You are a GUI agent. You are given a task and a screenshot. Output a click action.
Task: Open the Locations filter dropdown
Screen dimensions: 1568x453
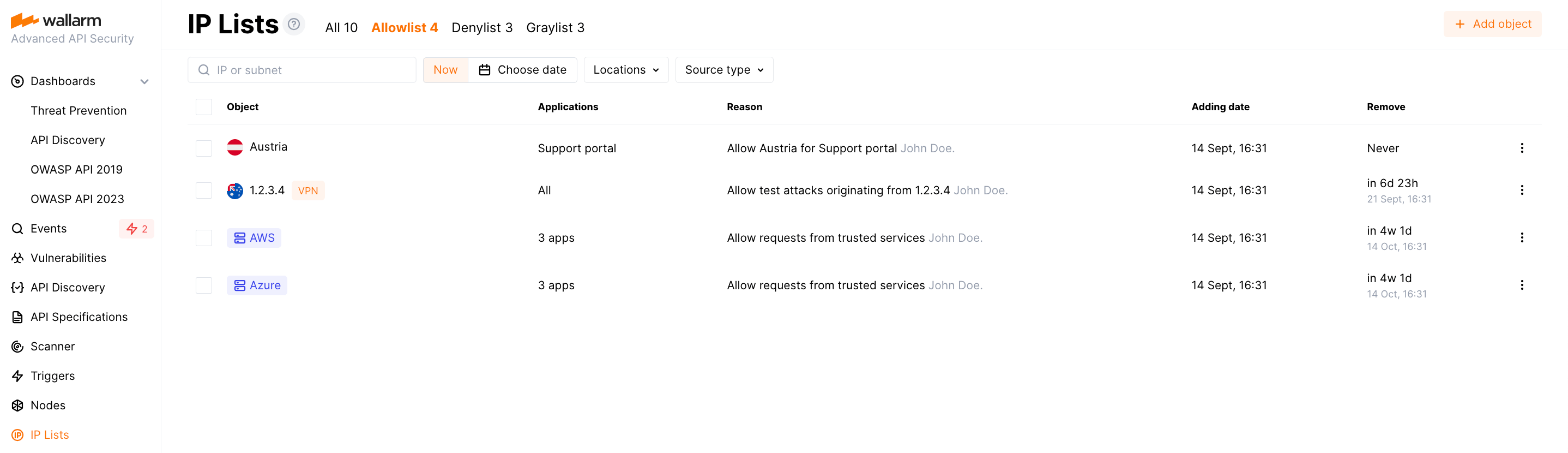click(x=626, y=70)
